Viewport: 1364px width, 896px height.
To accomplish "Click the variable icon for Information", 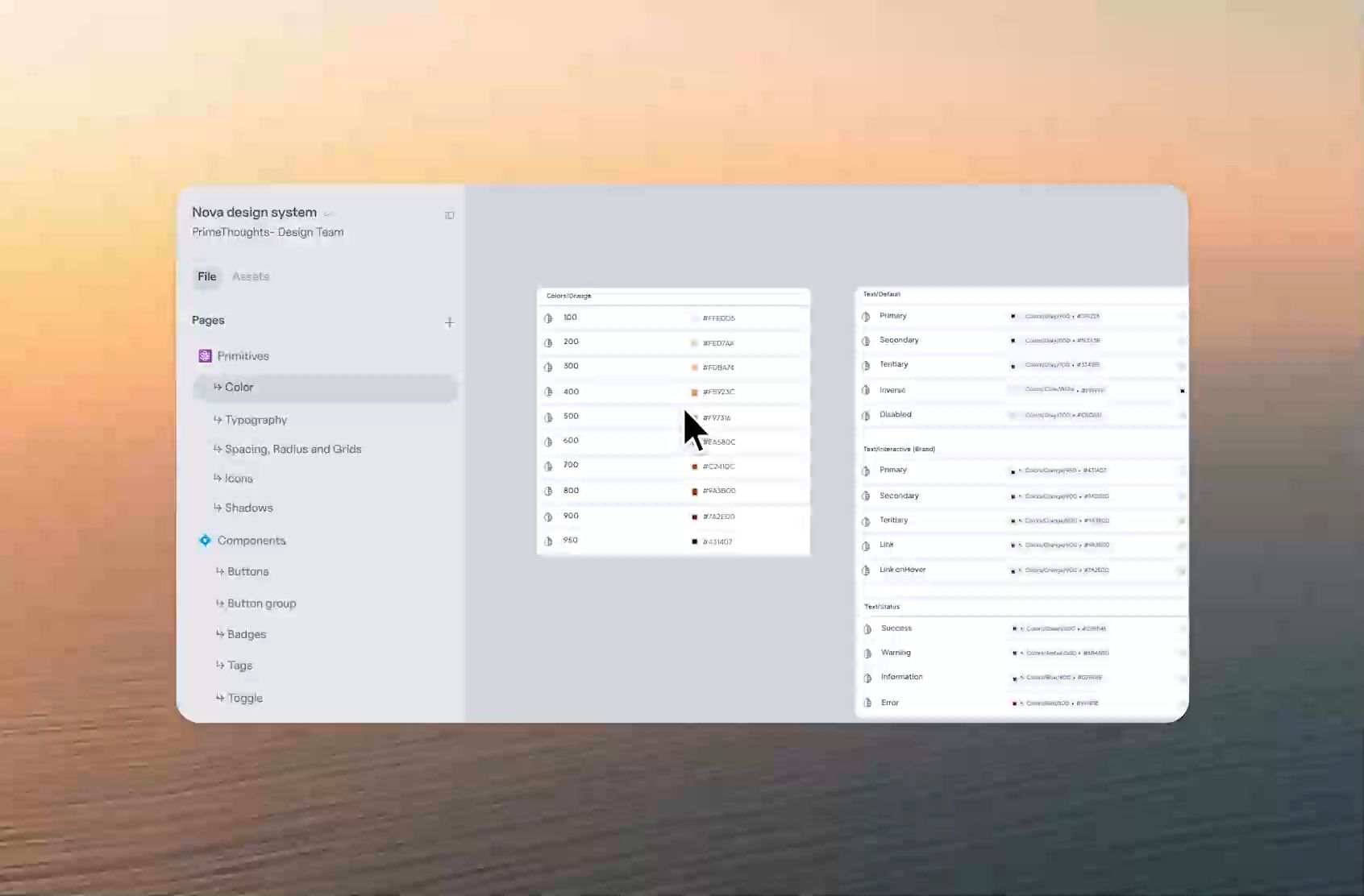I will tap(867, 678).
